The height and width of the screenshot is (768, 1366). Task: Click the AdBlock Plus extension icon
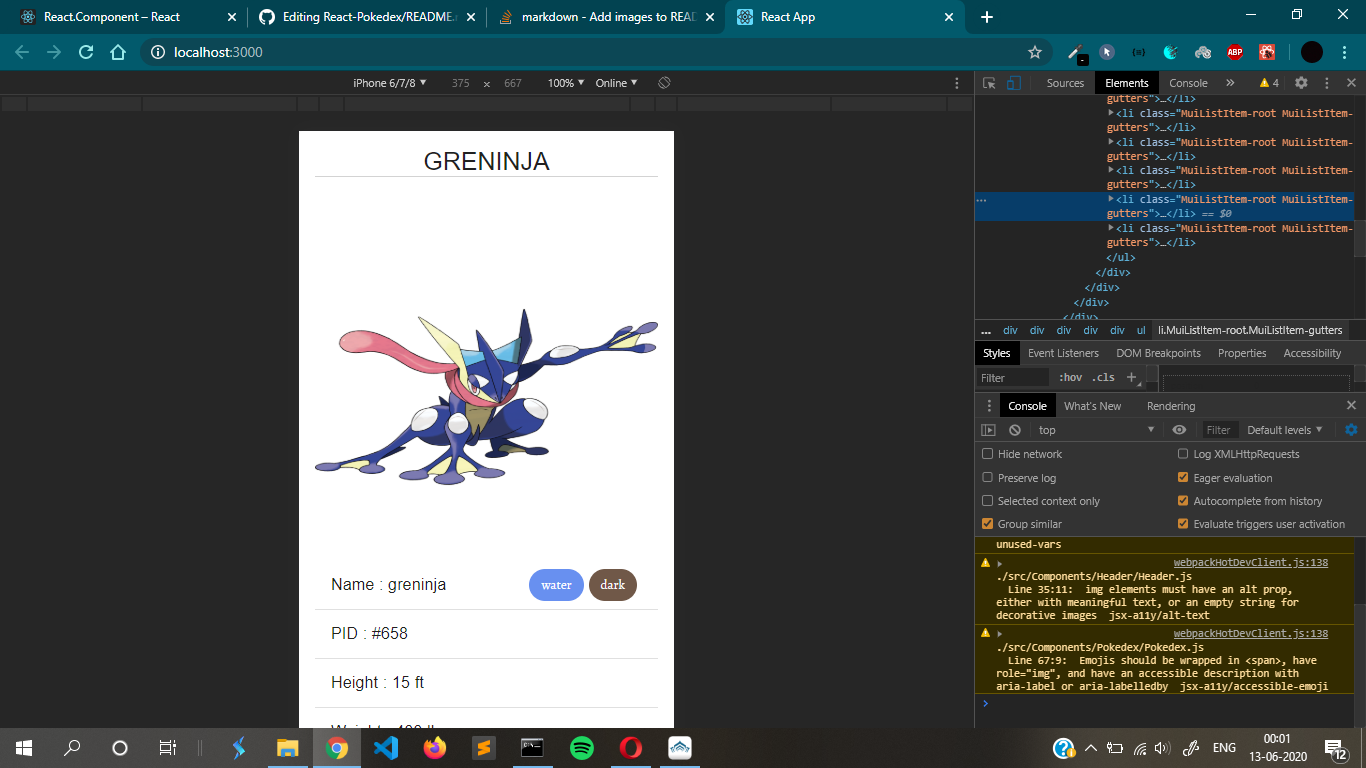point(1235,52)
